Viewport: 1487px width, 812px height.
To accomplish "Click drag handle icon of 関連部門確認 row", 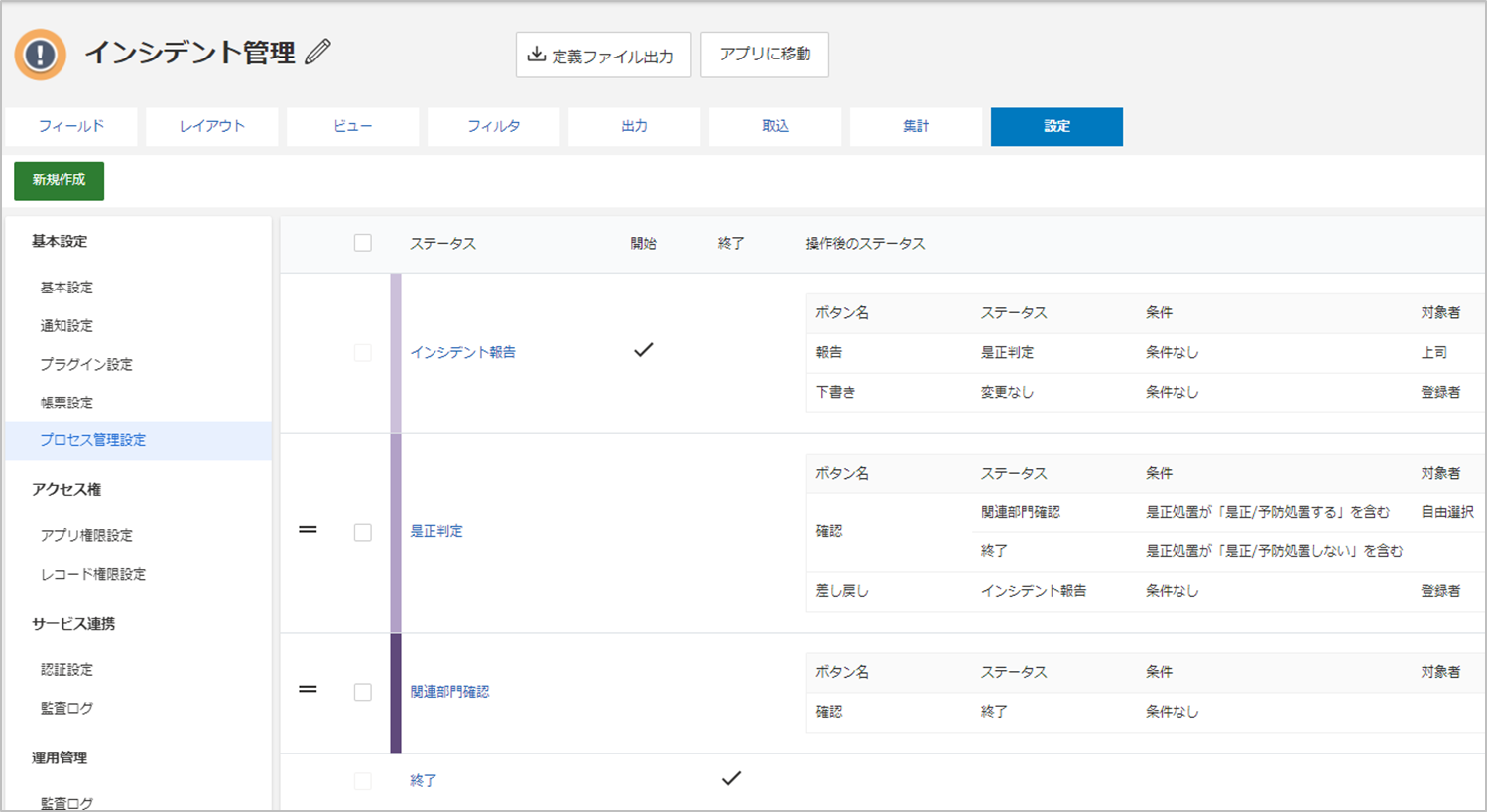I will pos(309,689).
